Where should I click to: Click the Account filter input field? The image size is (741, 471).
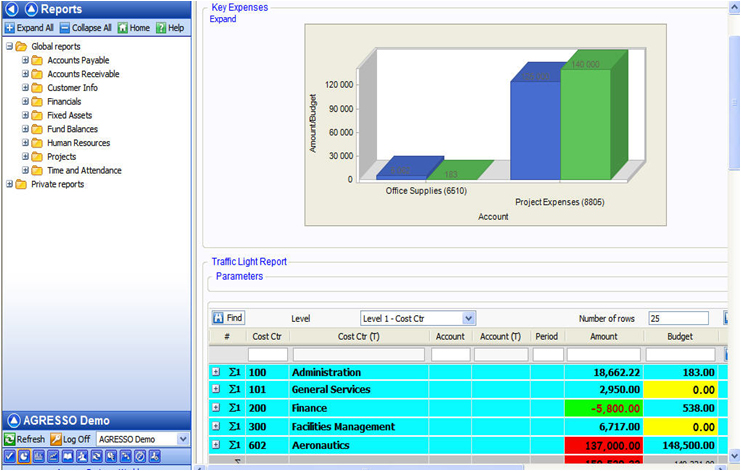point(450,354)
